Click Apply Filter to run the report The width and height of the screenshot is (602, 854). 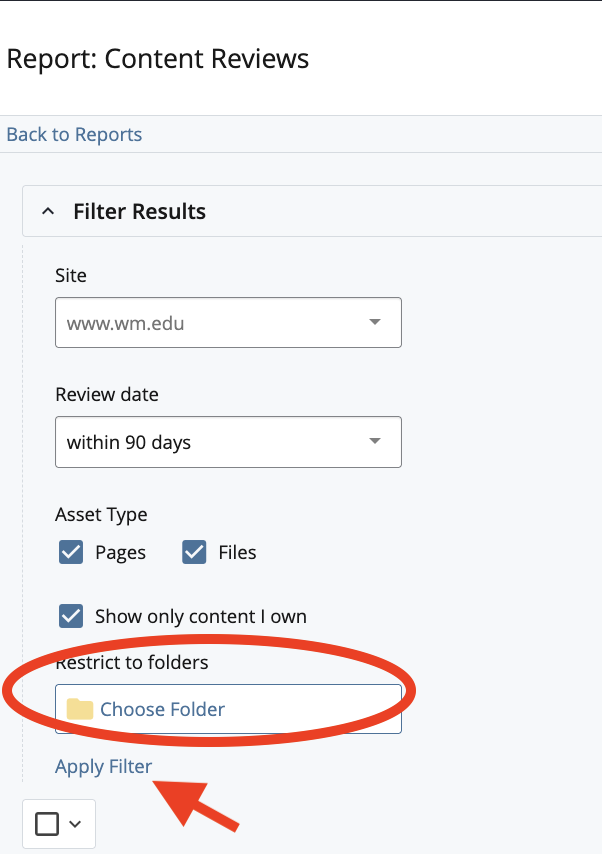tap(103, 766)
